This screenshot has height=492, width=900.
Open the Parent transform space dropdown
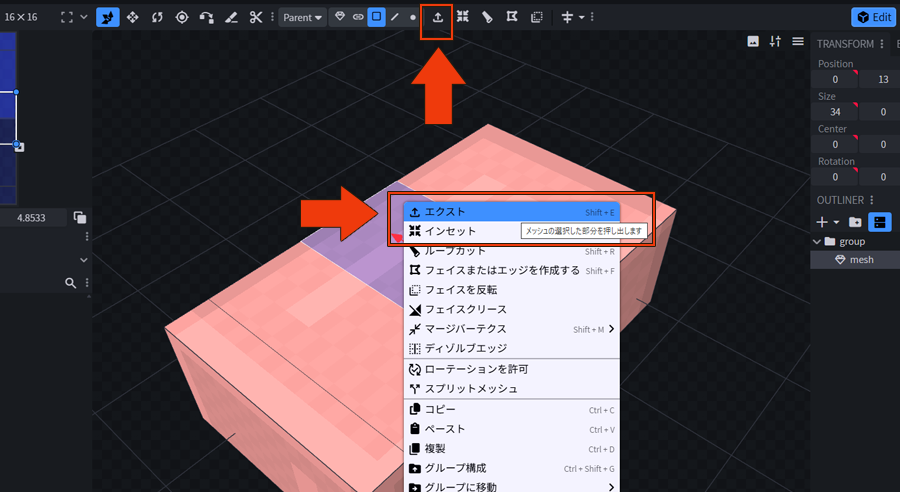tap(302, 17)
